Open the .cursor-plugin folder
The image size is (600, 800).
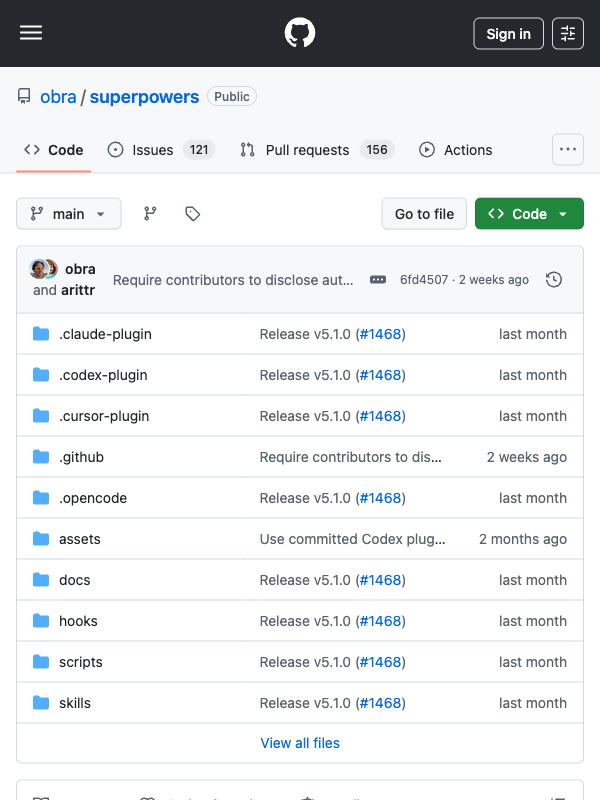coord(104,416)
